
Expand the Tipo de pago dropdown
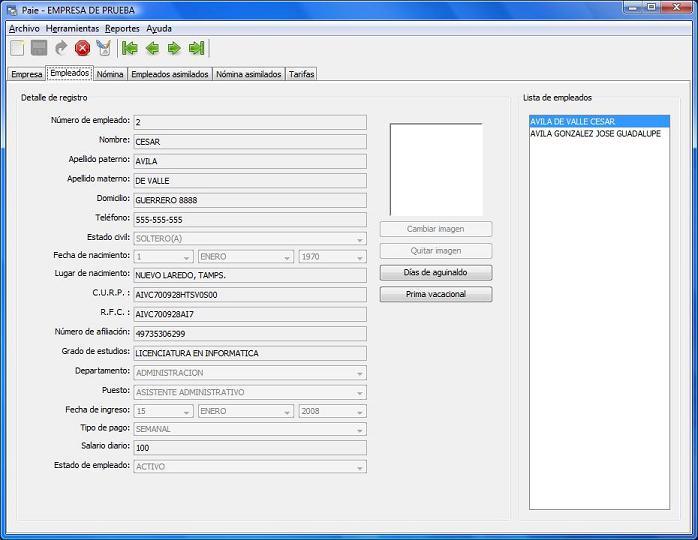tap(360, 429)
